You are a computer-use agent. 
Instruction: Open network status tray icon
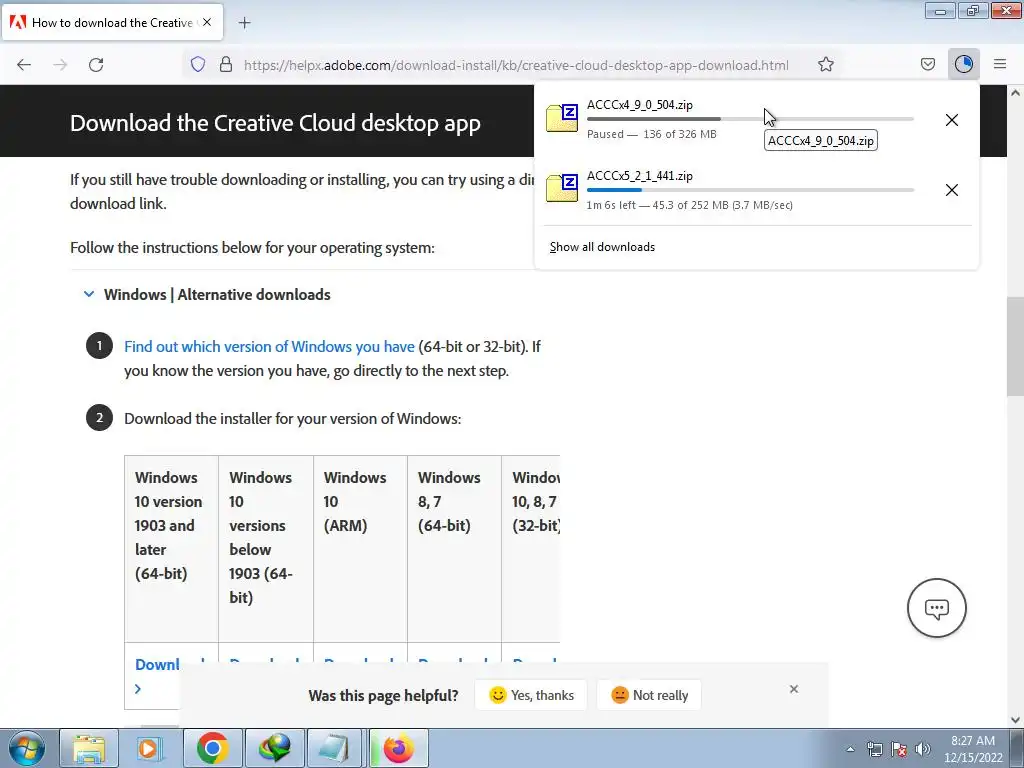point(874,749)
